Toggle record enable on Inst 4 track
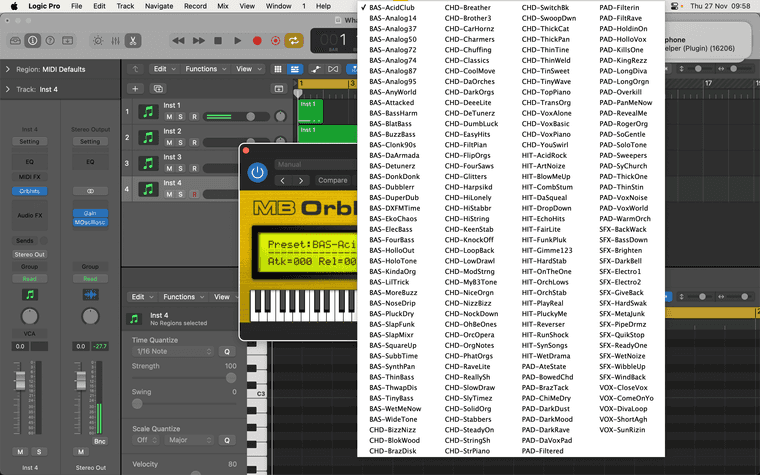 pyautogui.click(x=195, y=195)
